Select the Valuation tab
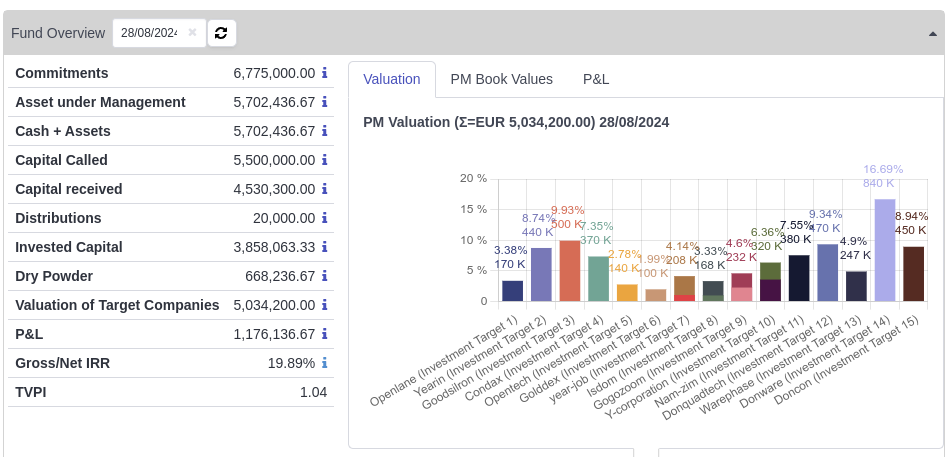 [x=392, y=79]
